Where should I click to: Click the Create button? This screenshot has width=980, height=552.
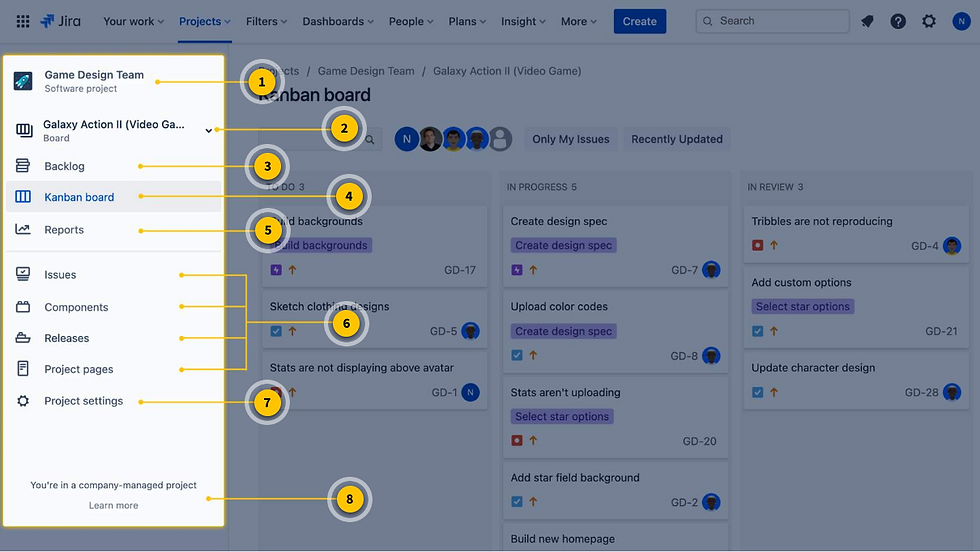point(639,21)
